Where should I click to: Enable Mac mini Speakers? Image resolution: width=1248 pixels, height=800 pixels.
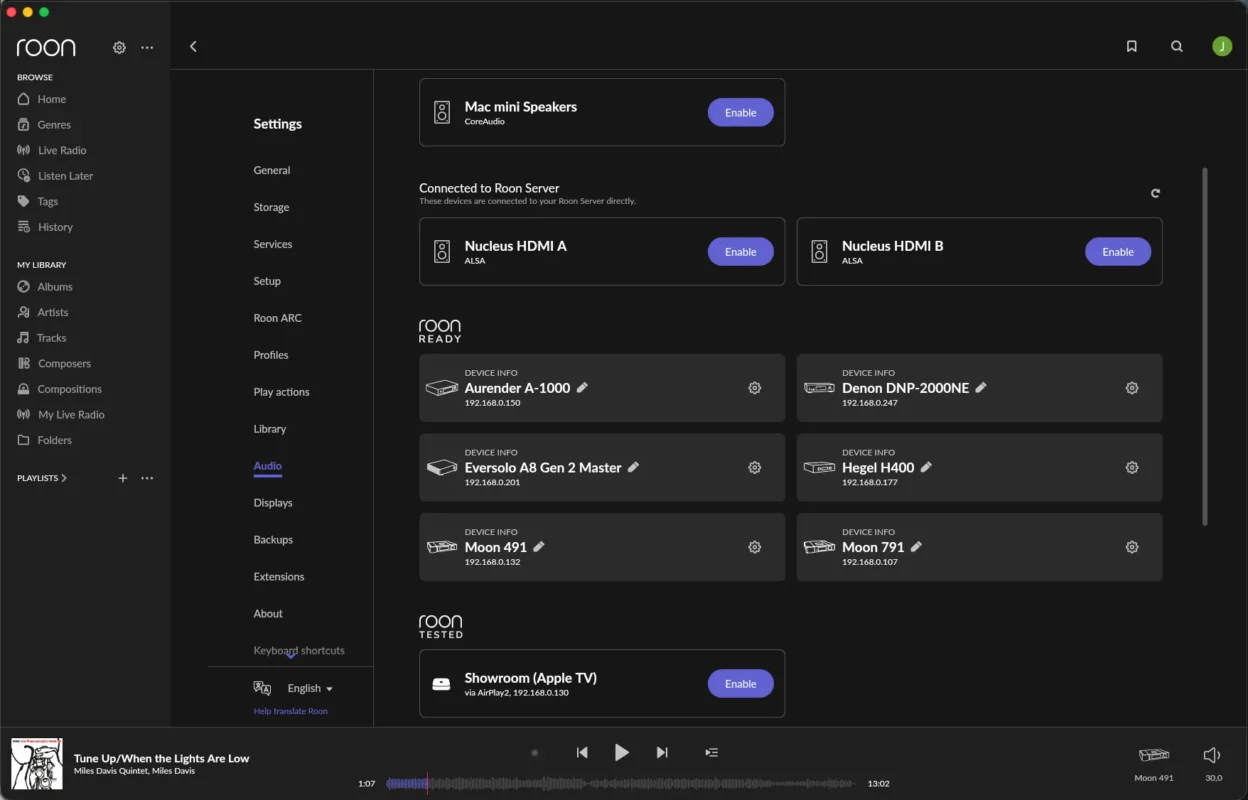[x=741, y=112]
